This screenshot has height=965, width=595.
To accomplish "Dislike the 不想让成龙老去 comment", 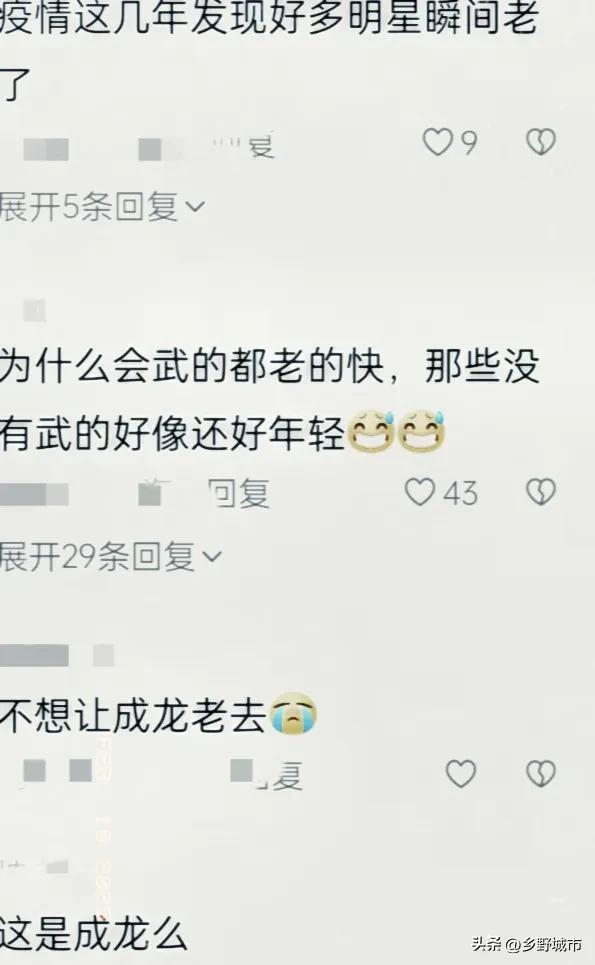I will (x=541, y=774).
